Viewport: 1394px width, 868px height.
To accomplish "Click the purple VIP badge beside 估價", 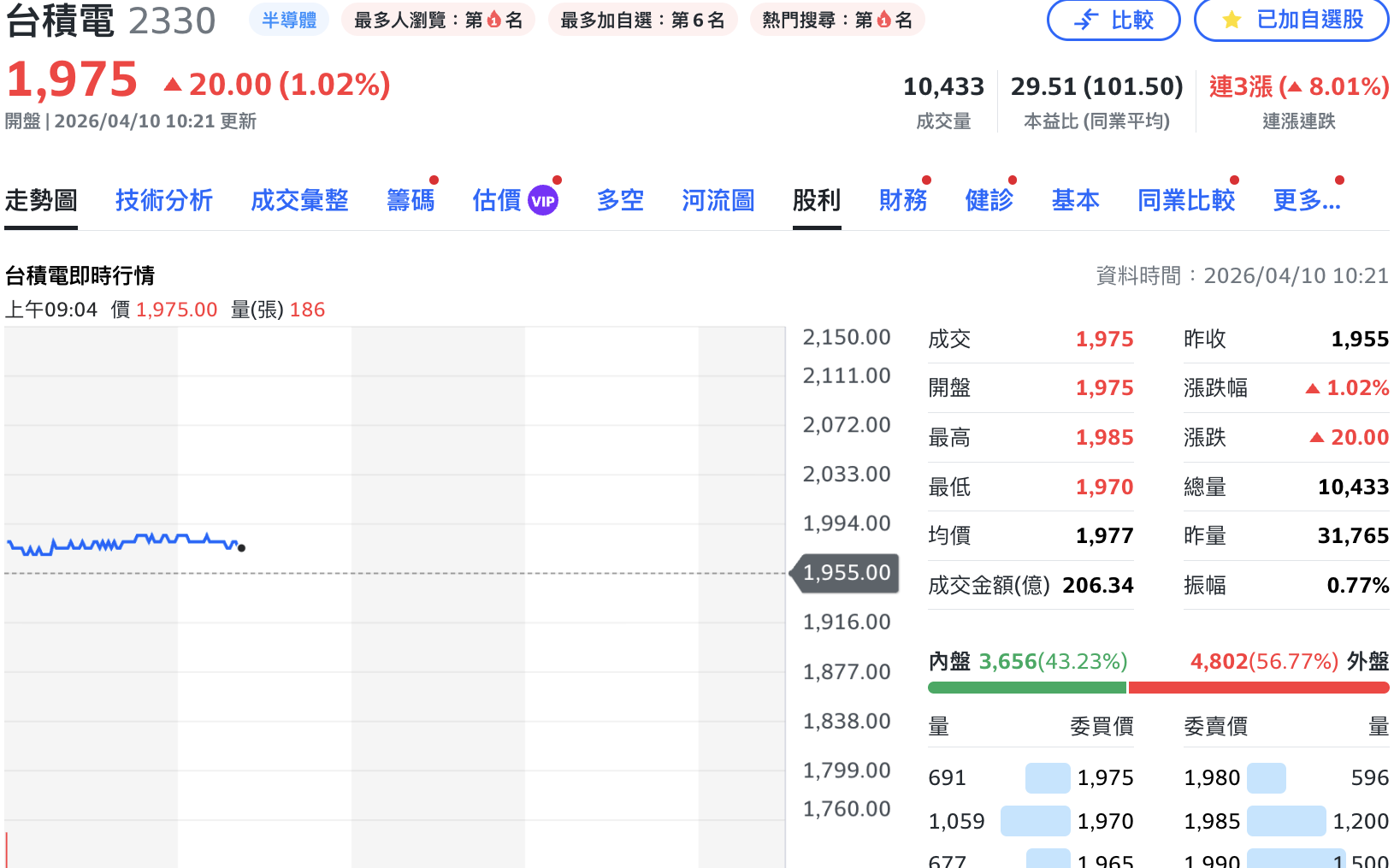I will click(x=543, y=201).
